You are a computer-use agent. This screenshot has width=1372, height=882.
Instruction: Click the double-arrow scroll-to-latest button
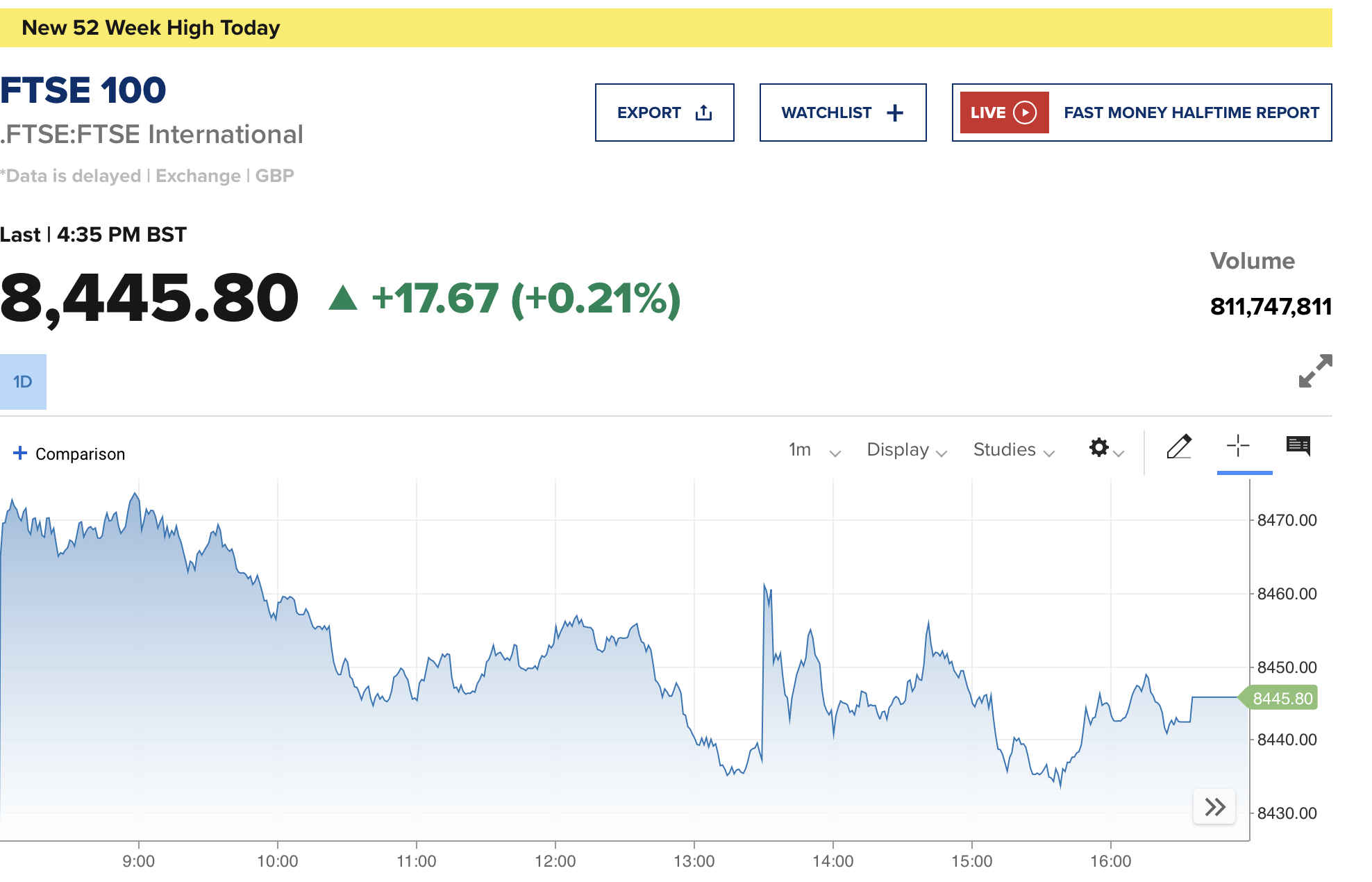point(1214,806)
